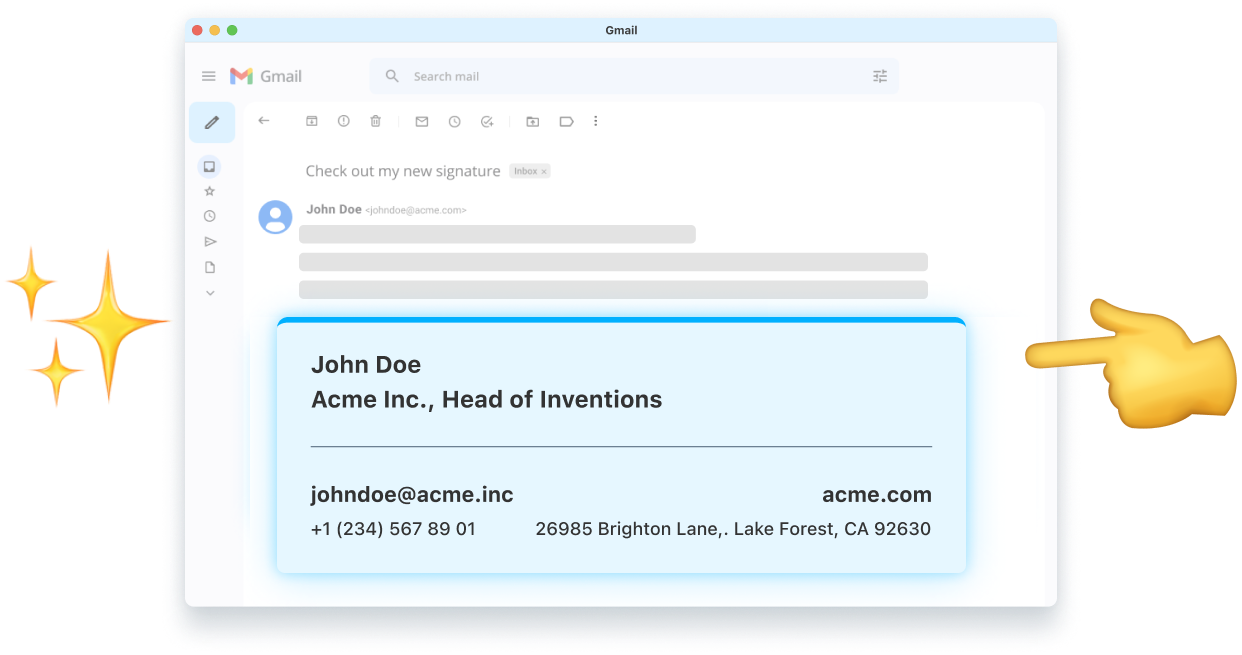Open the Labels menu in toolbar

click(x=566, y=121)
